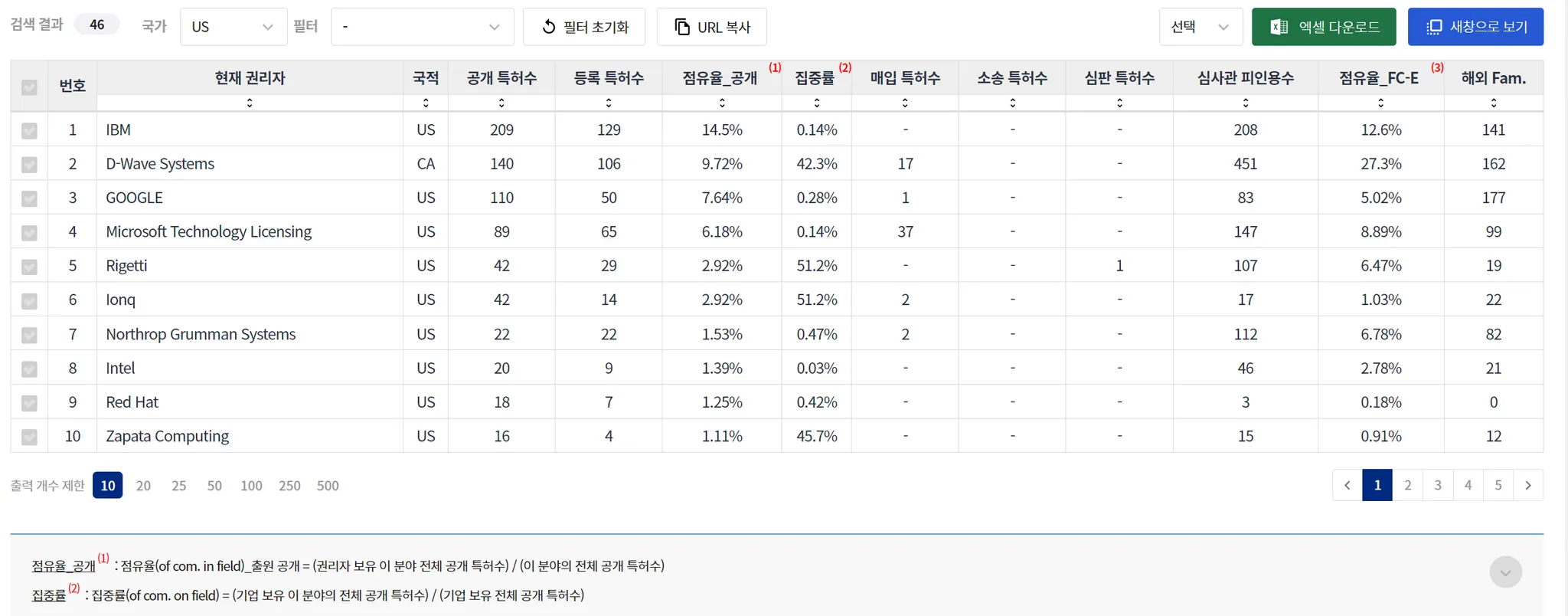Set output limit to 10 rows

coord(108,485)
